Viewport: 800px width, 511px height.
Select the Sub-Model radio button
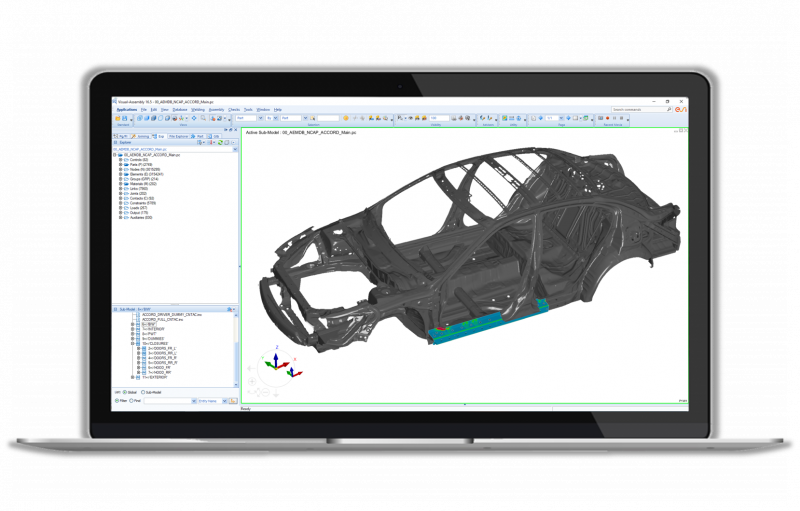[x=143, y=392]
